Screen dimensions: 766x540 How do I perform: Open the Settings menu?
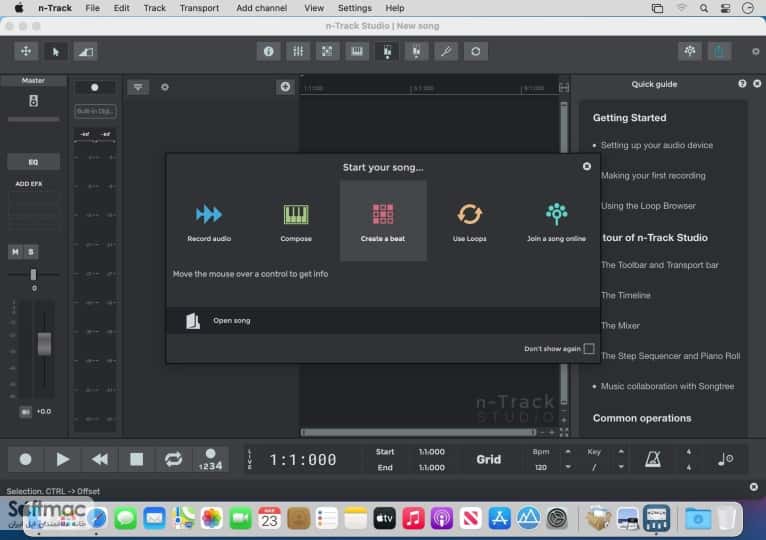355,8
